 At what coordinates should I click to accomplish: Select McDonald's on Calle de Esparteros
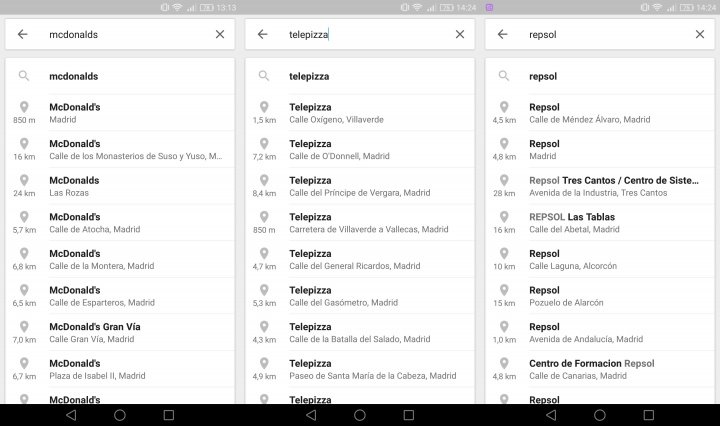(120, 296)
